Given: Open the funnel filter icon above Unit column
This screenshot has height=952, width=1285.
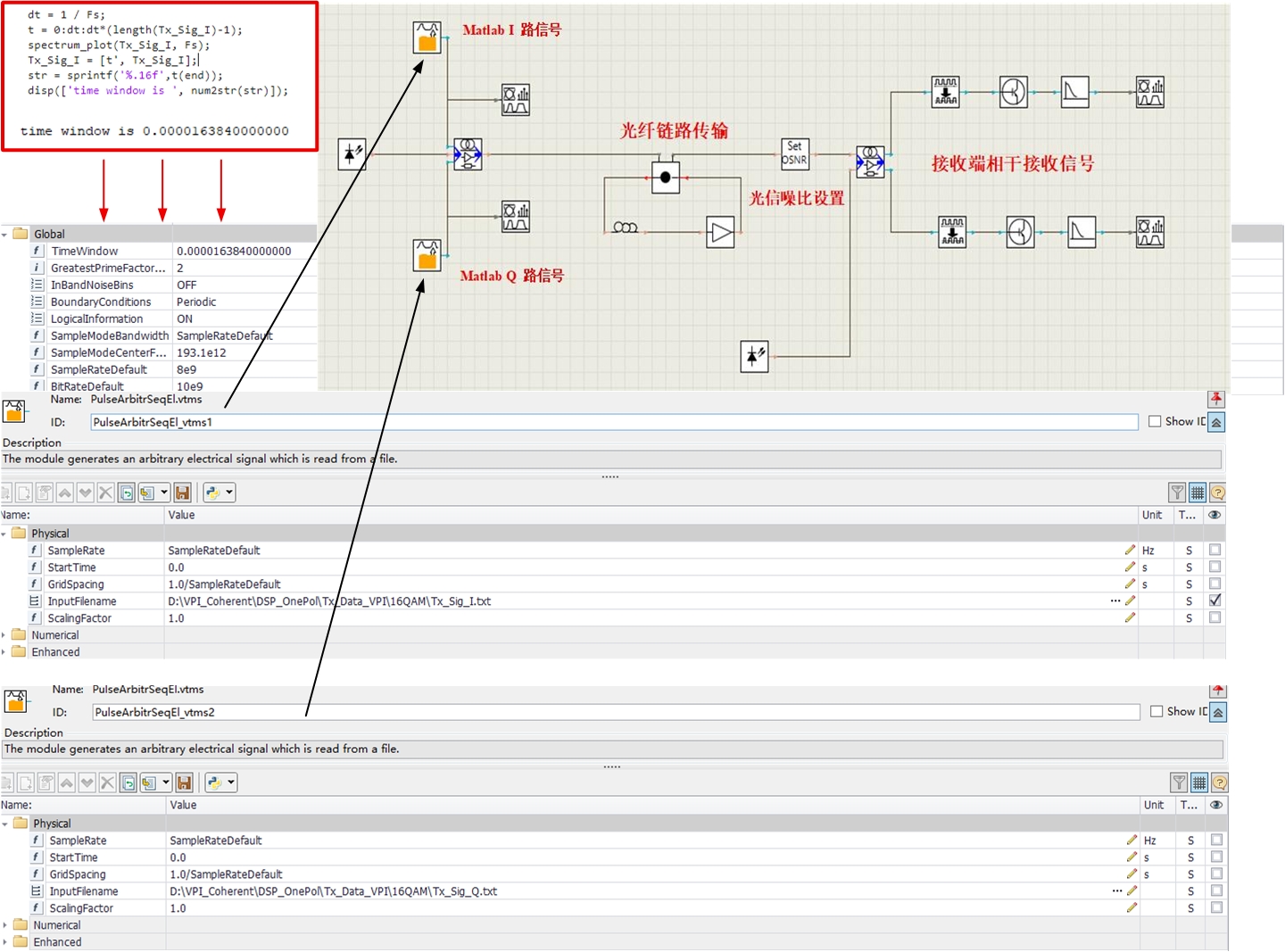Looking at the screenshot, I should 1177,492.
